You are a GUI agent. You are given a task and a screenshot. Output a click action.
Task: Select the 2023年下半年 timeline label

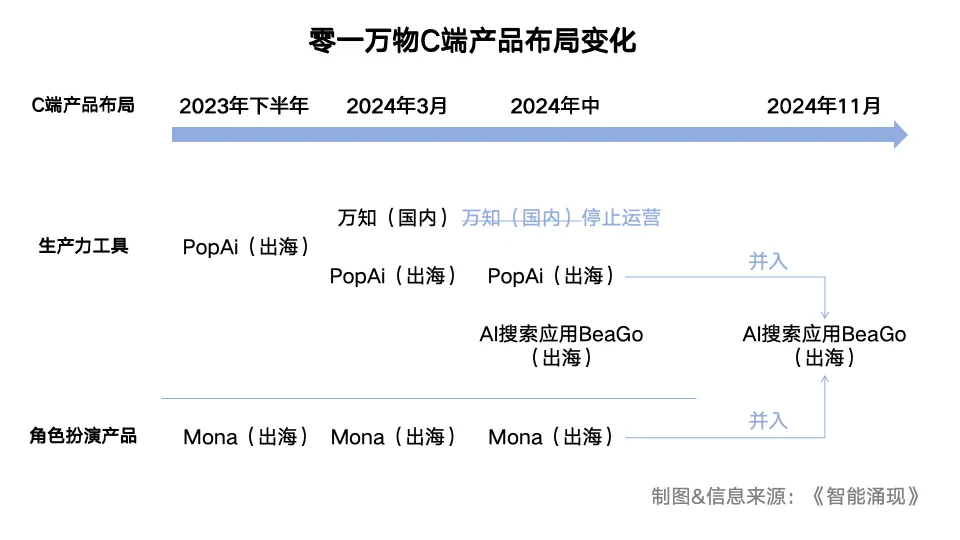(244, 106)
